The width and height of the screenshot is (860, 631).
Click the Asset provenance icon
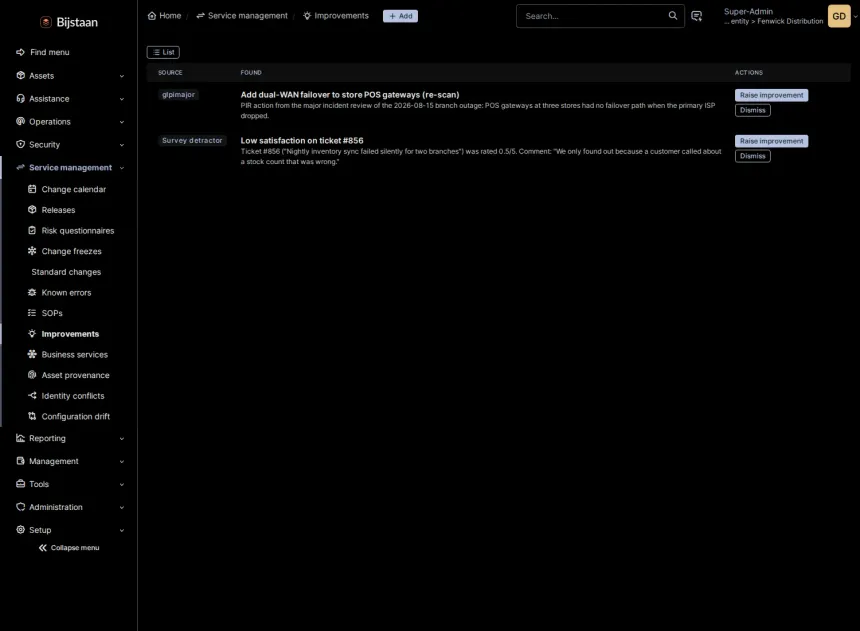32,375
